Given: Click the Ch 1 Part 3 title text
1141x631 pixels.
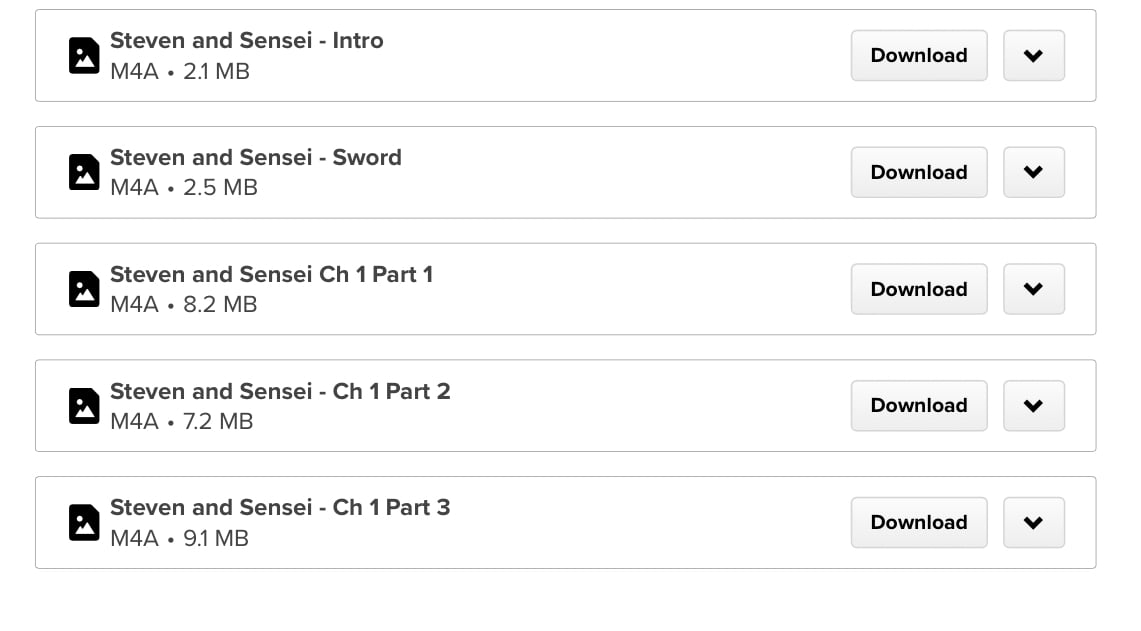Looking at the screenshot, I should 280,508.
